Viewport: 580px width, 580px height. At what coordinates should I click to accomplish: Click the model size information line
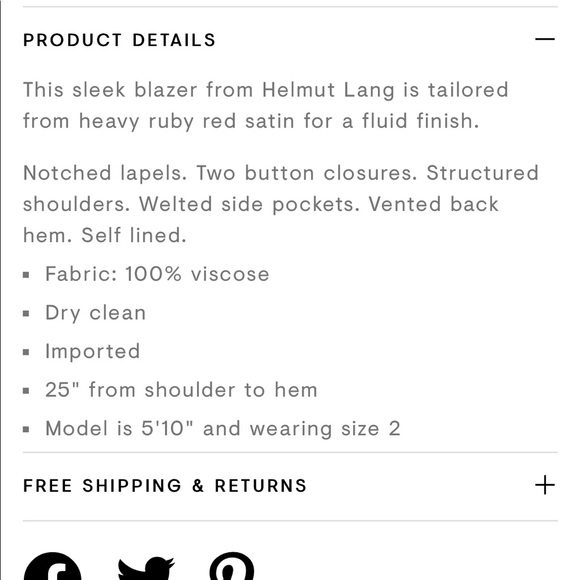click(223, 429)
